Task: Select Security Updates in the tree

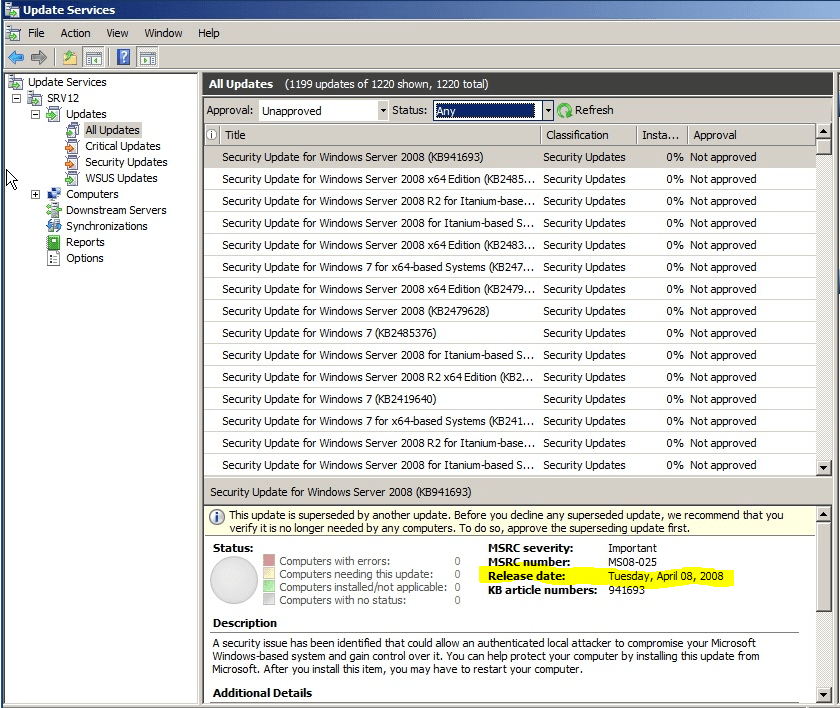Action: [x=126, y=162]
